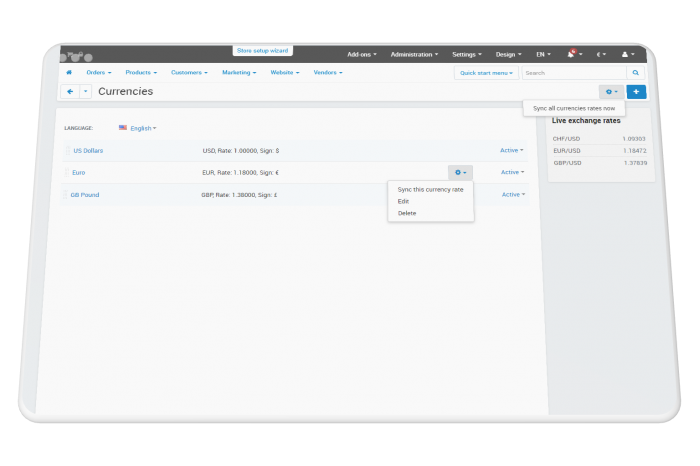Viewport: 700px width, 466px height.
Task: Focus the Search input field
Action: tap(574, 73)
